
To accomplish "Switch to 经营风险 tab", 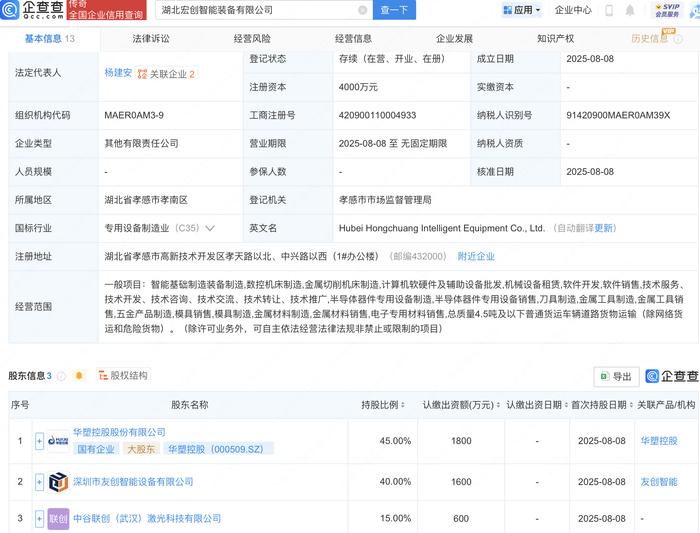I will tap(252, 38).
